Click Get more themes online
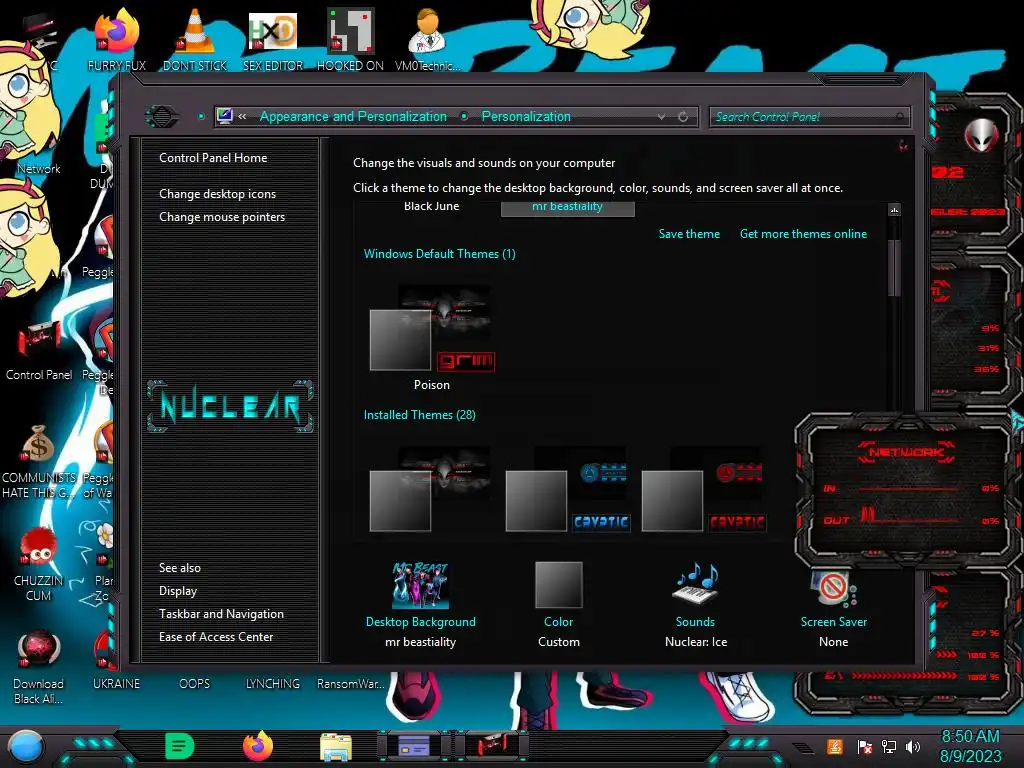 (803, 234)
